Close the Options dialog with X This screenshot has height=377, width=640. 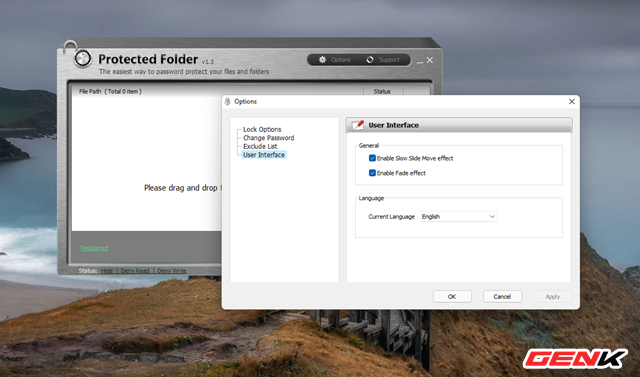pyautogui.click(x=571, y=102)
